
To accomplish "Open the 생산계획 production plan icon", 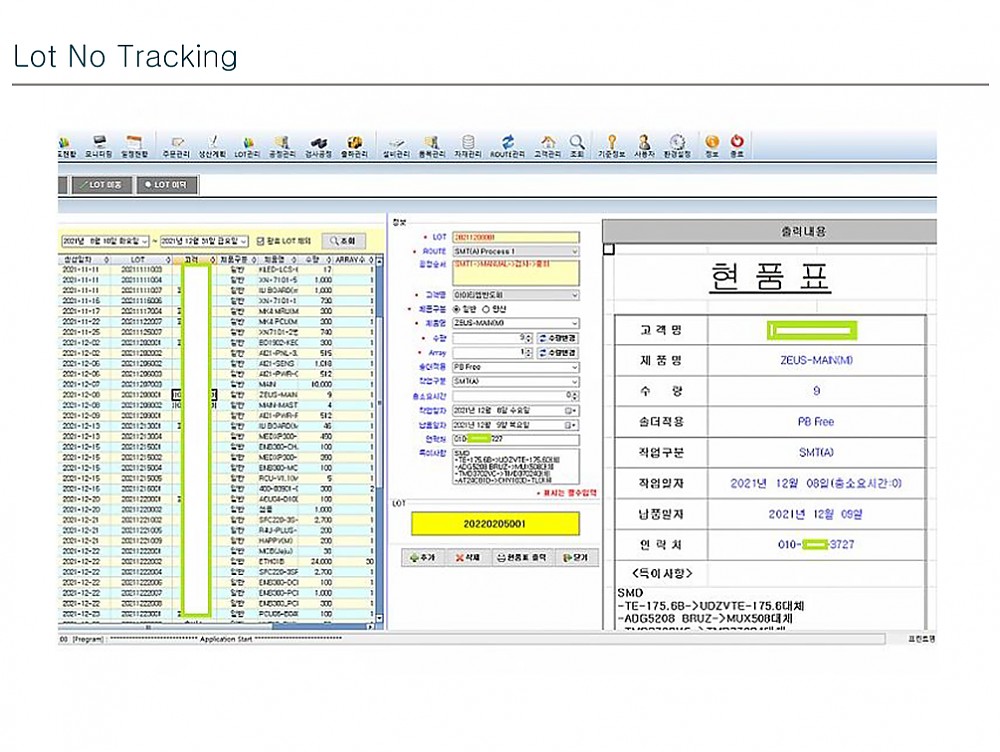I will 211,146.
